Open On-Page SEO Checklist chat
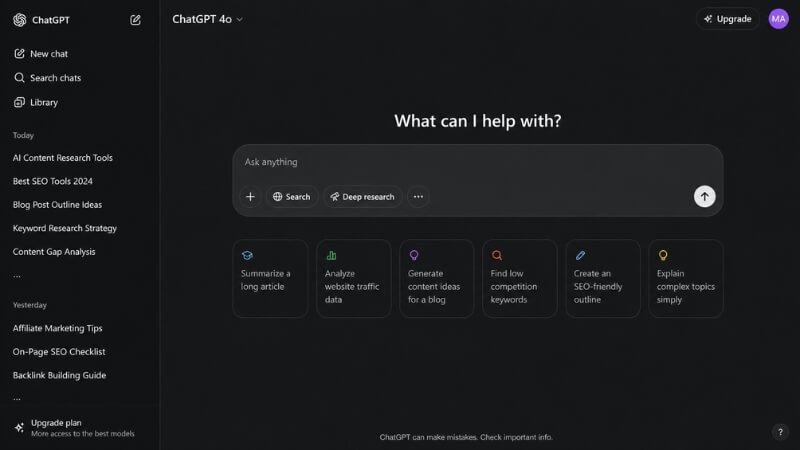800x450 pixels. coord(59,352)
